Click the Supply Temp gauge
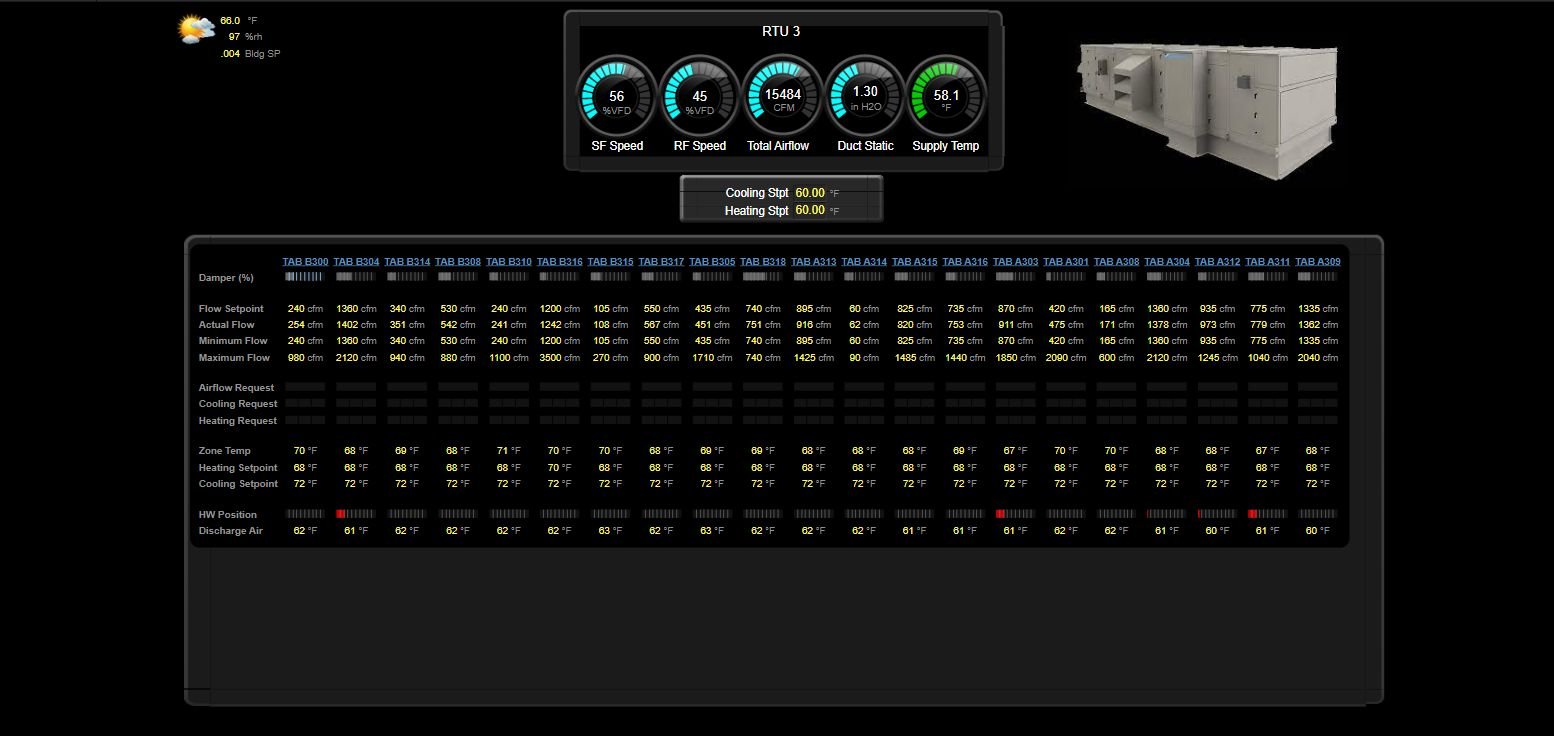Viewport: 1554px width, 736px height. click(x=946, y=97)
